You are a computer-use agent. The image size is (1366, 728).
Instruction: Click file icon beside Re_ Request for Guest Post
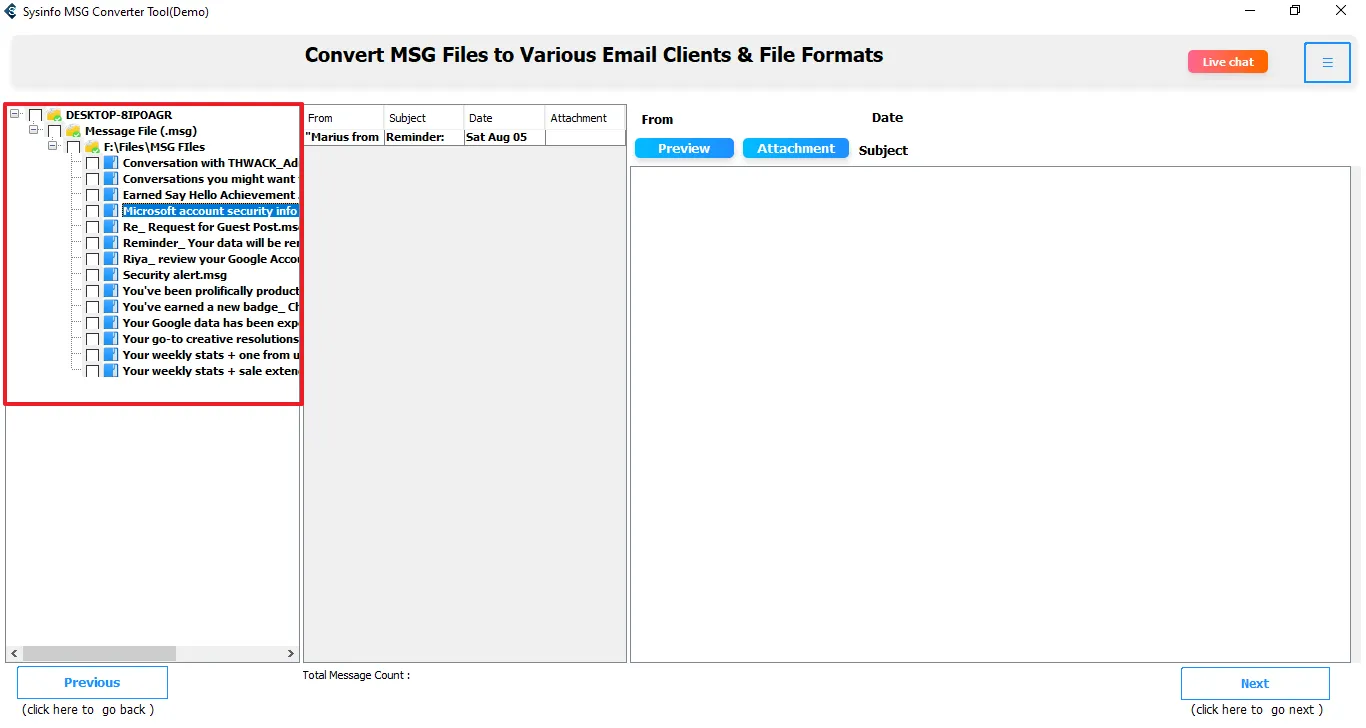(x=111, y=227)
